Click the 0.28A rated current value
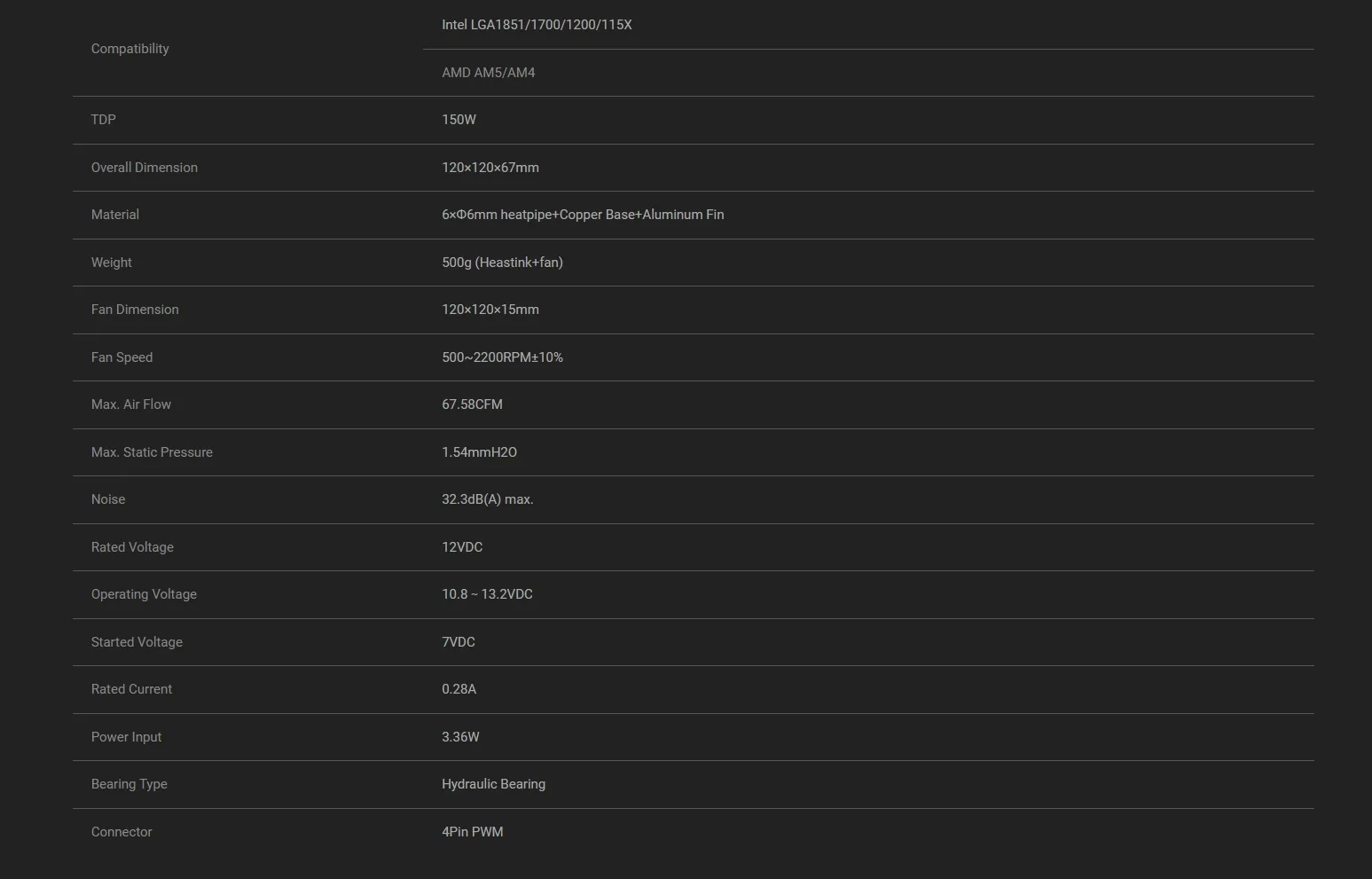Image resolution: width=1372 pixels, height=879 pixels. [x=459, y=689]
